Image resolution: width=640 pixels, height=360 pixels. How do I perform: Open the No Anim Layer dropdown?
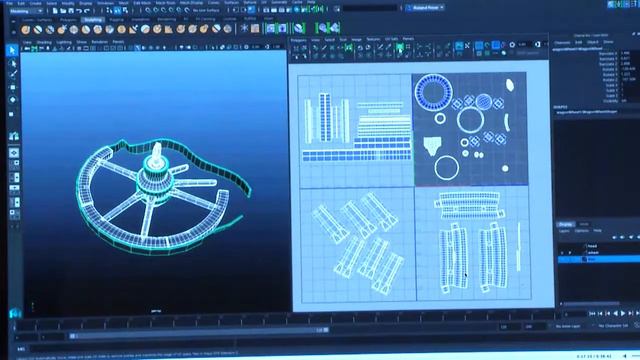tap(568, 327)
